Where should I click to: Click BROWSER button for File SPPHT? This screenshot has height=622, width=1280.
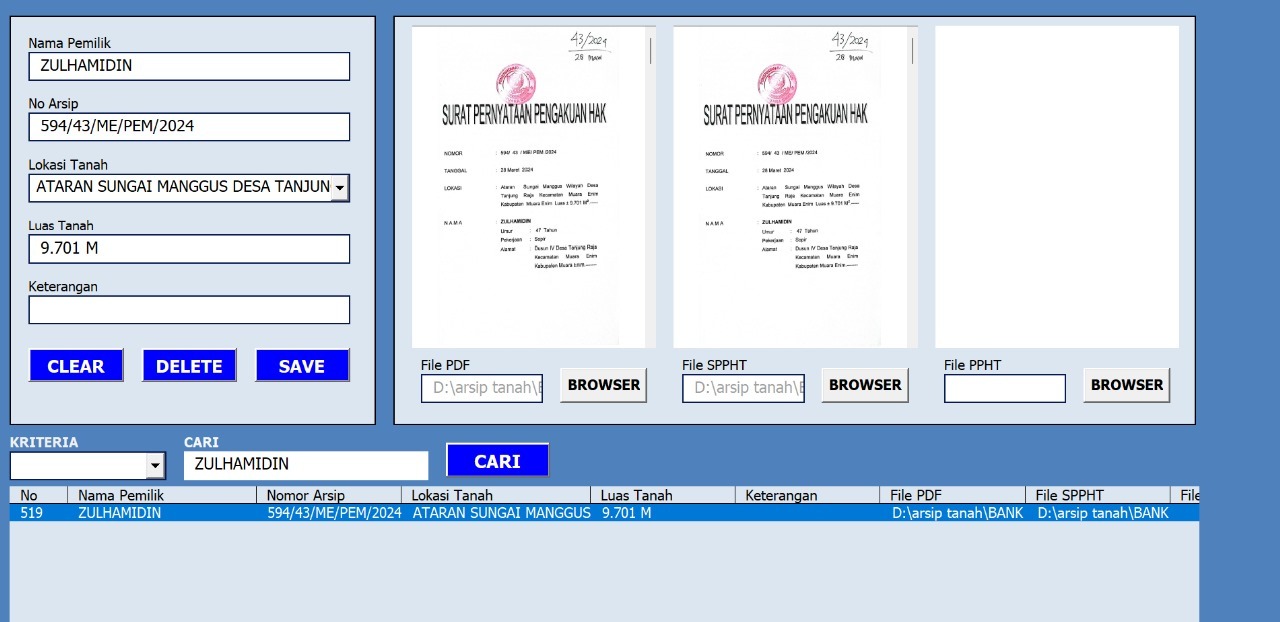pos(865,385)
